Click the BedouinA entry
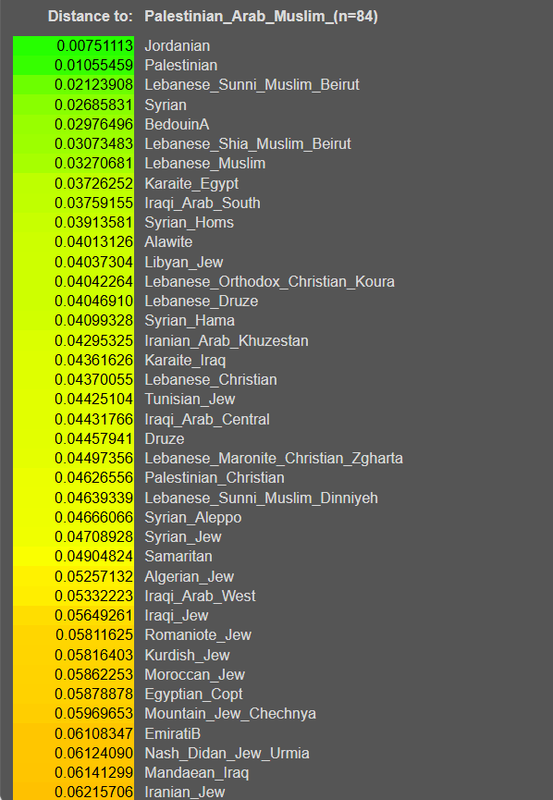Screen dimensions: 553x800 coord(177,124)
